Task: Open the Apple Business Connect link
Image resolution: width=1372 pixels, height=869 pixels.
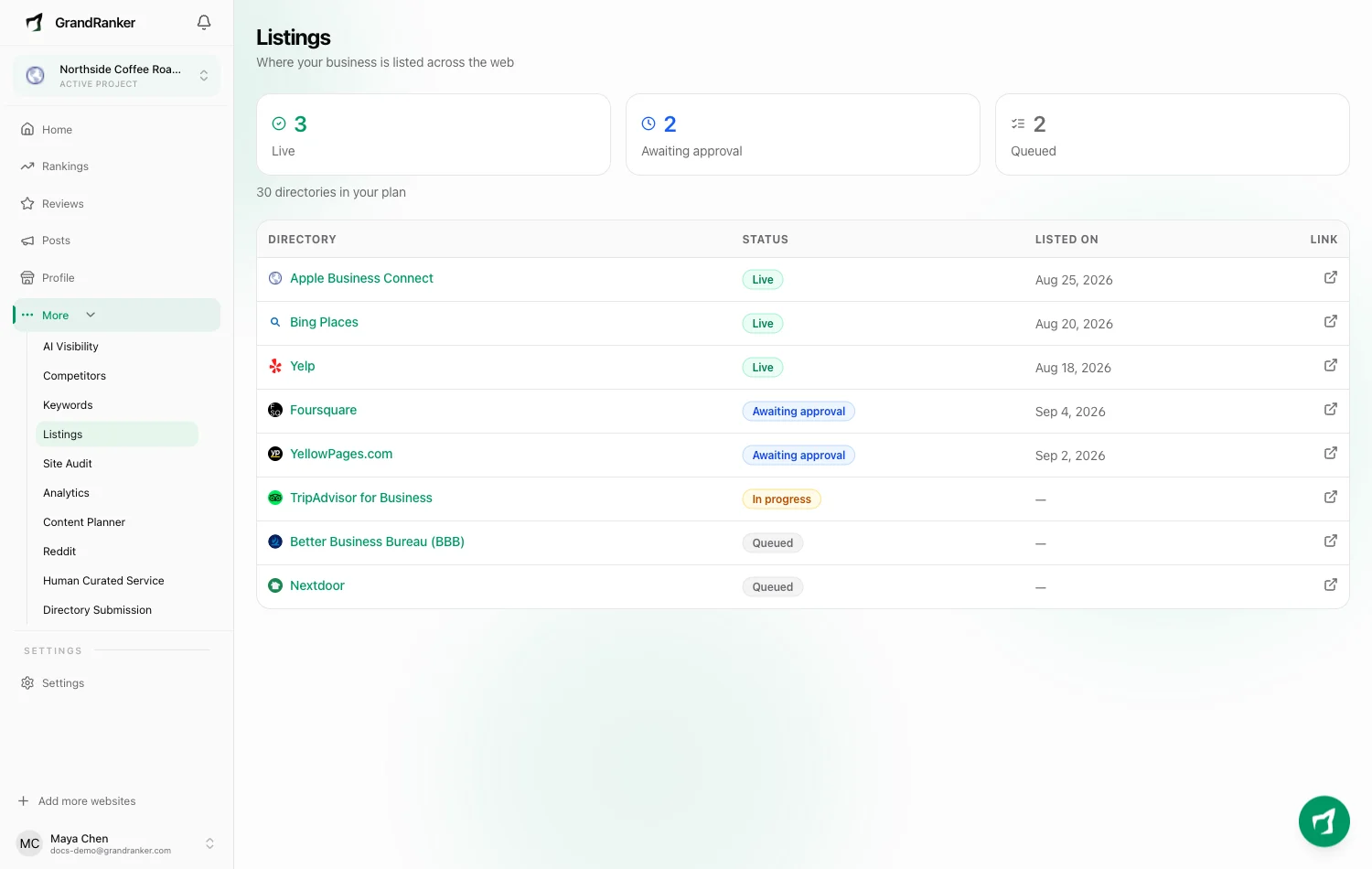Action: coord(361,278)
